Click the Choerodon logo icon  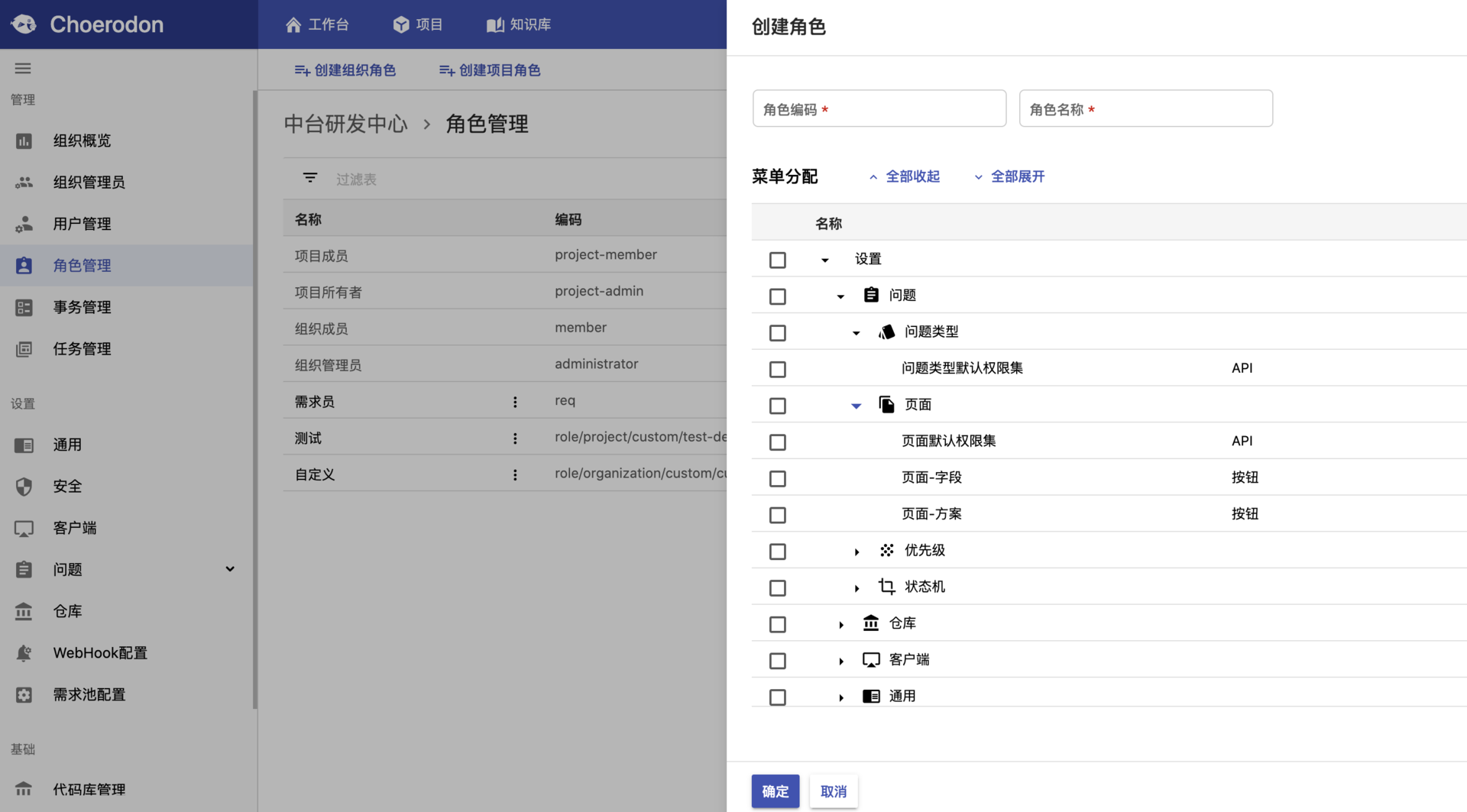pos(24,24)
